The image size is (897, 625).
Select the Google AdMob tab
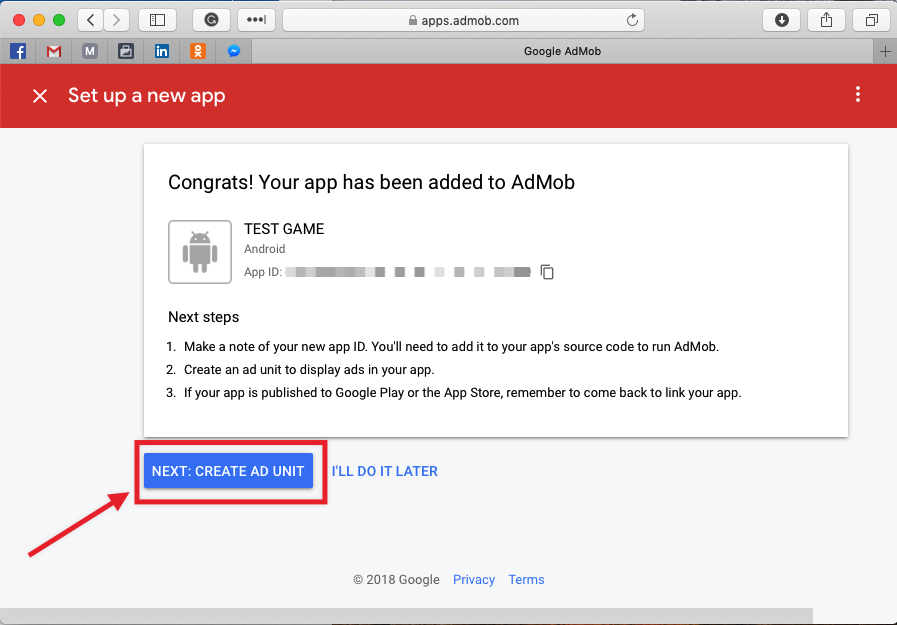pos(562,51)
